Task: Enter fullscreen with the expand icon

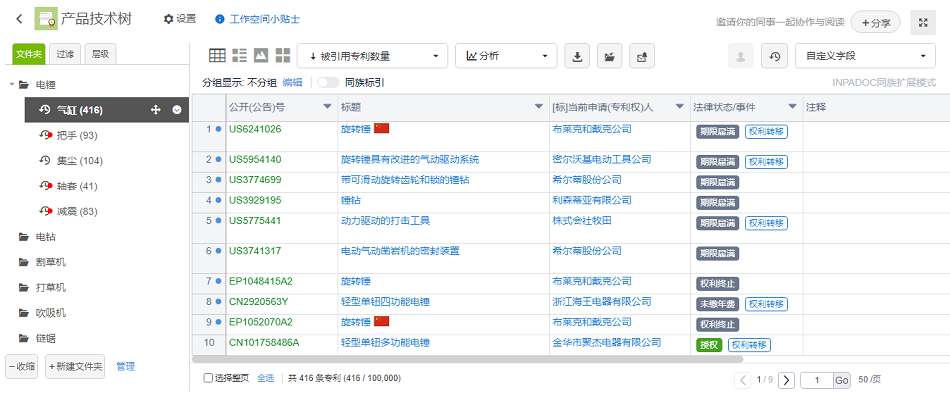Action: (x=923, y=22)
